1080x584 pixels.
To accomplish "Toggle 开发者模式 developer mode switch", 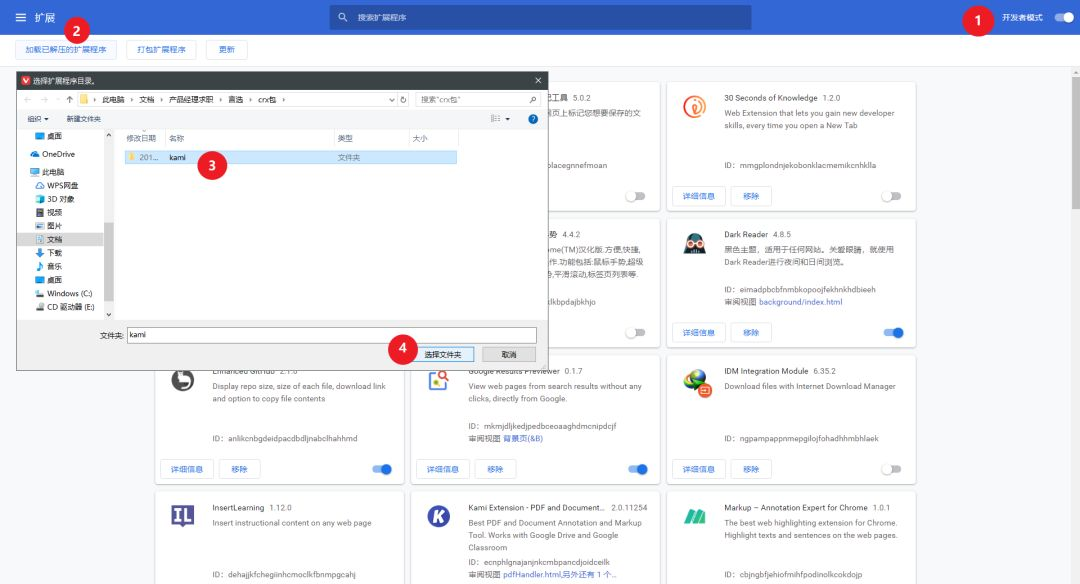I will [x=1063, y=18].
